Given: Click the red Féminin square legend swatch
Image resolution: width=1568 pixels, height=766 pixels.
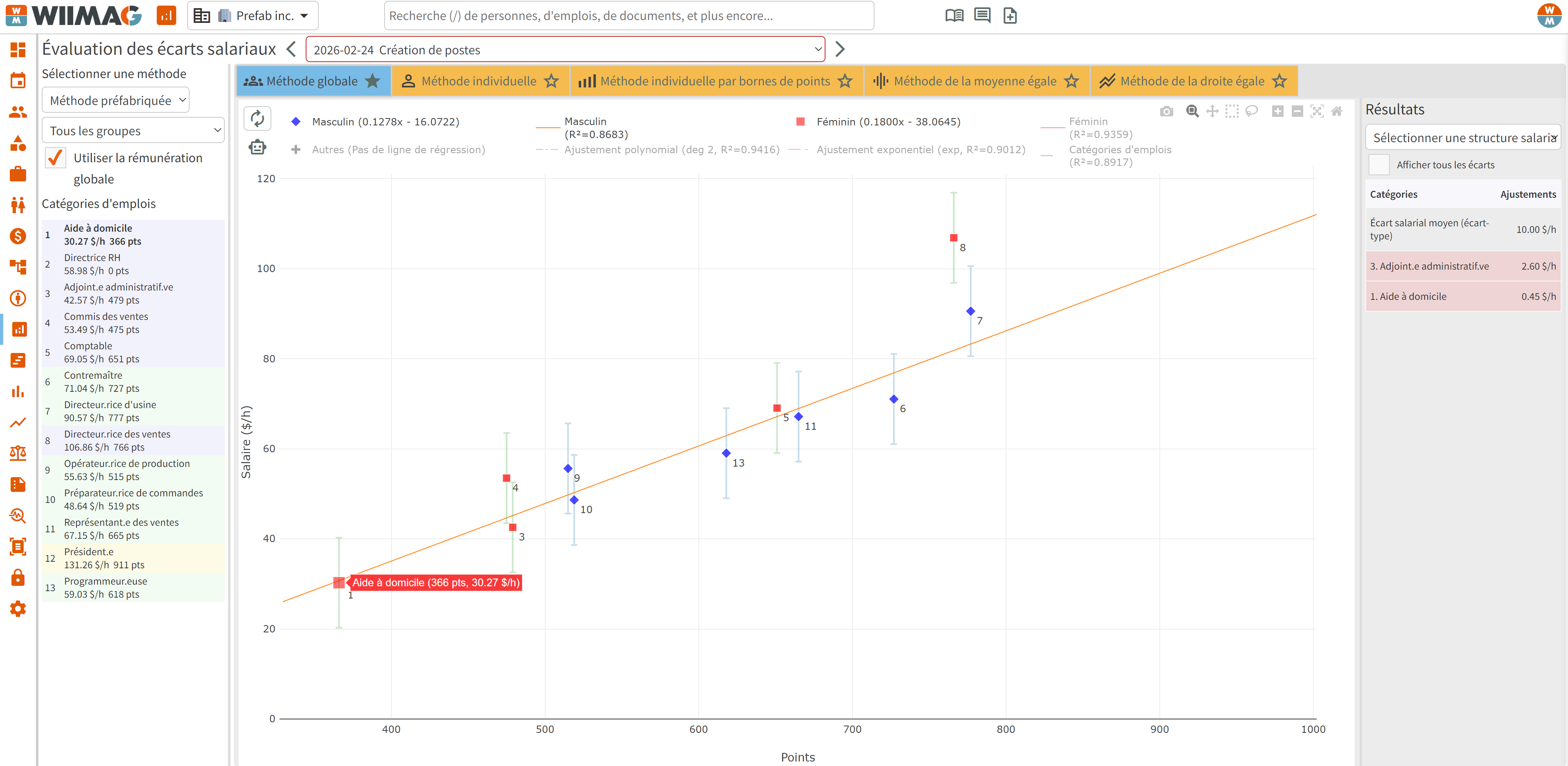Looking at the screenshot, I should (801, 122).
